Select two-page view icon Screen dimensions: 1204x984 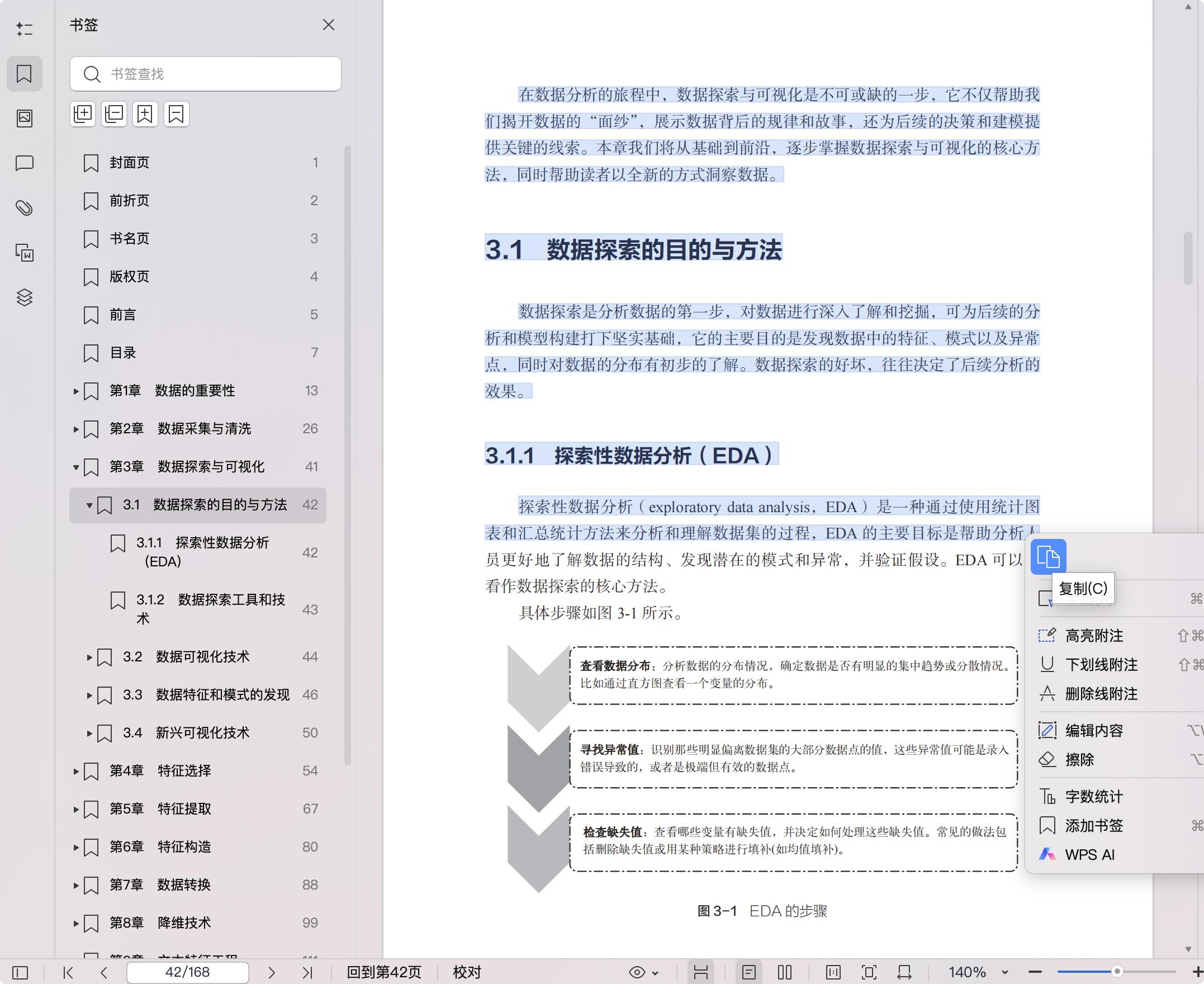coord(785,973)
